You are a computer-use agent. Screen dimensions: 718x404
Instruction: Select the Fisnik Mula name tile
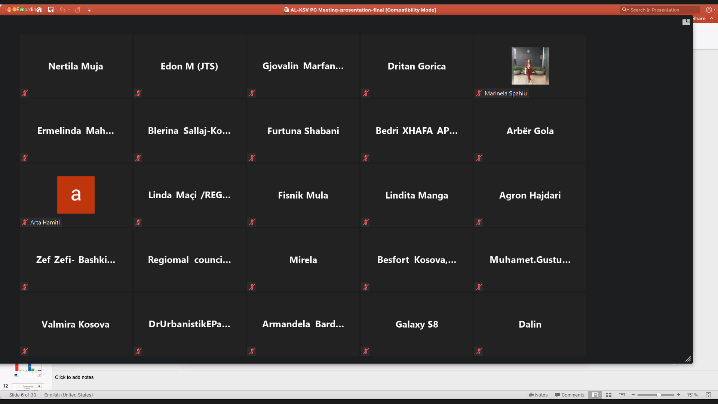coord(303,195)
